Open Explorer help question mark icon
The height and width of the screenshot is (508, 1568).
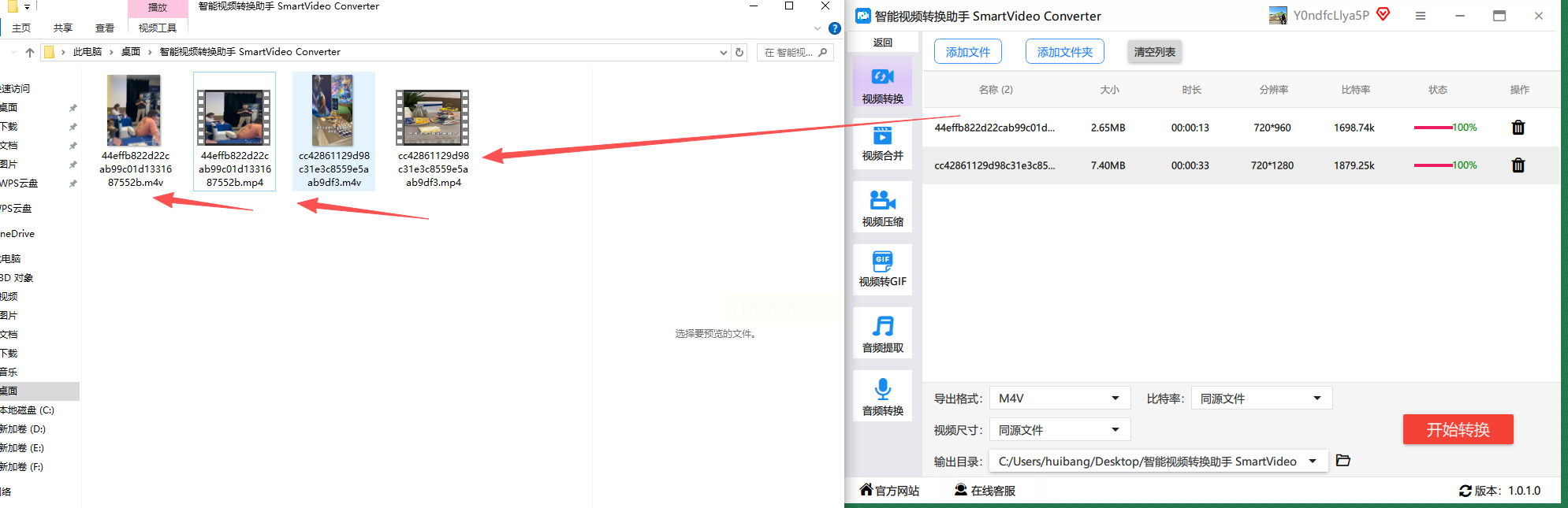pos(835,28)
